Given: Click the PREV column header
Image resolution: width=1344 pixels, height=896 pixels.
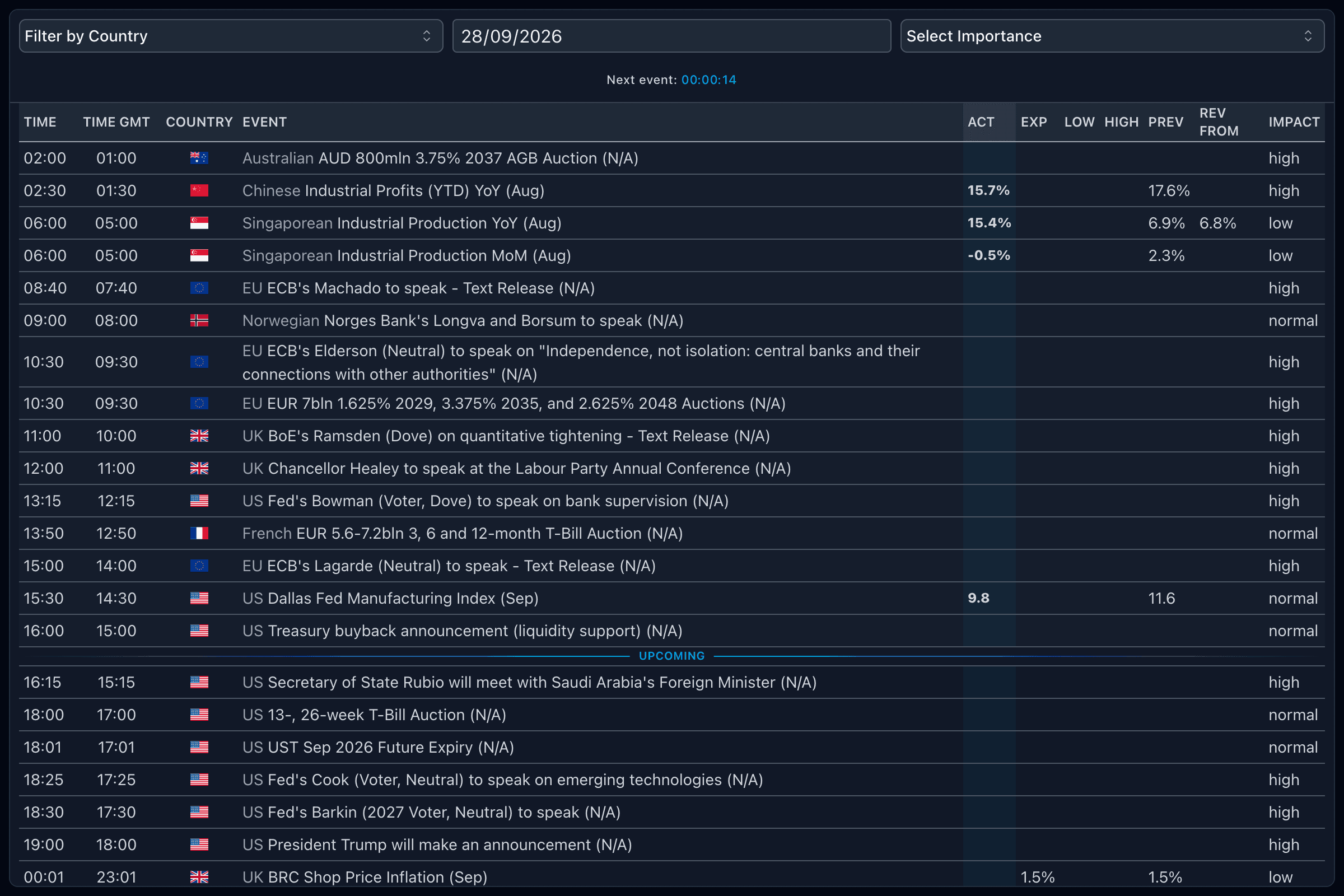Looking at the screenshot, I should tap(1166, 122).
